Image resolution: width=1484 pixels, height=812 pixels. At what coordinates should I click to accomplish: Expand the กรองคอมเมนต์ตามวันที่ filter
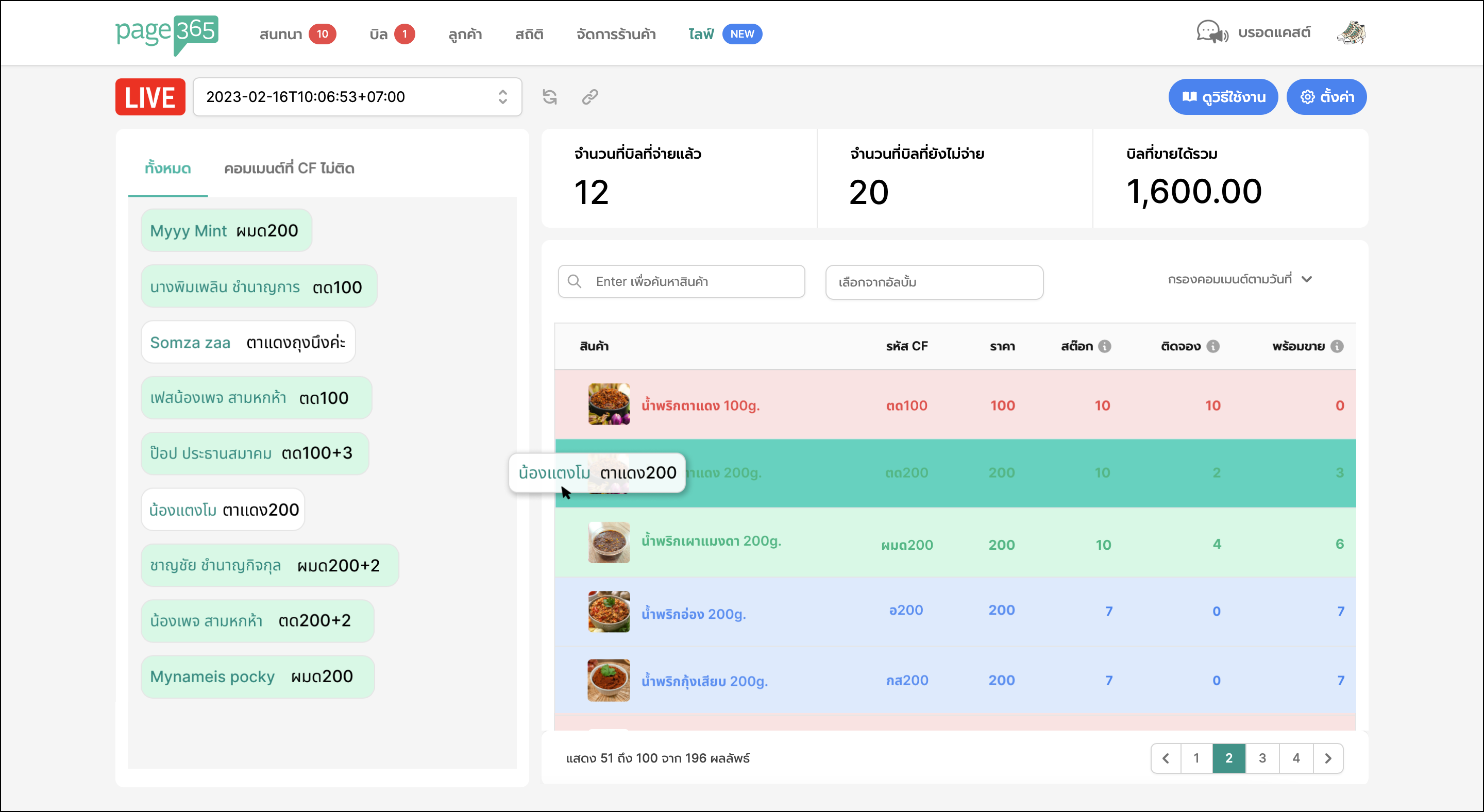point(1240,279)
